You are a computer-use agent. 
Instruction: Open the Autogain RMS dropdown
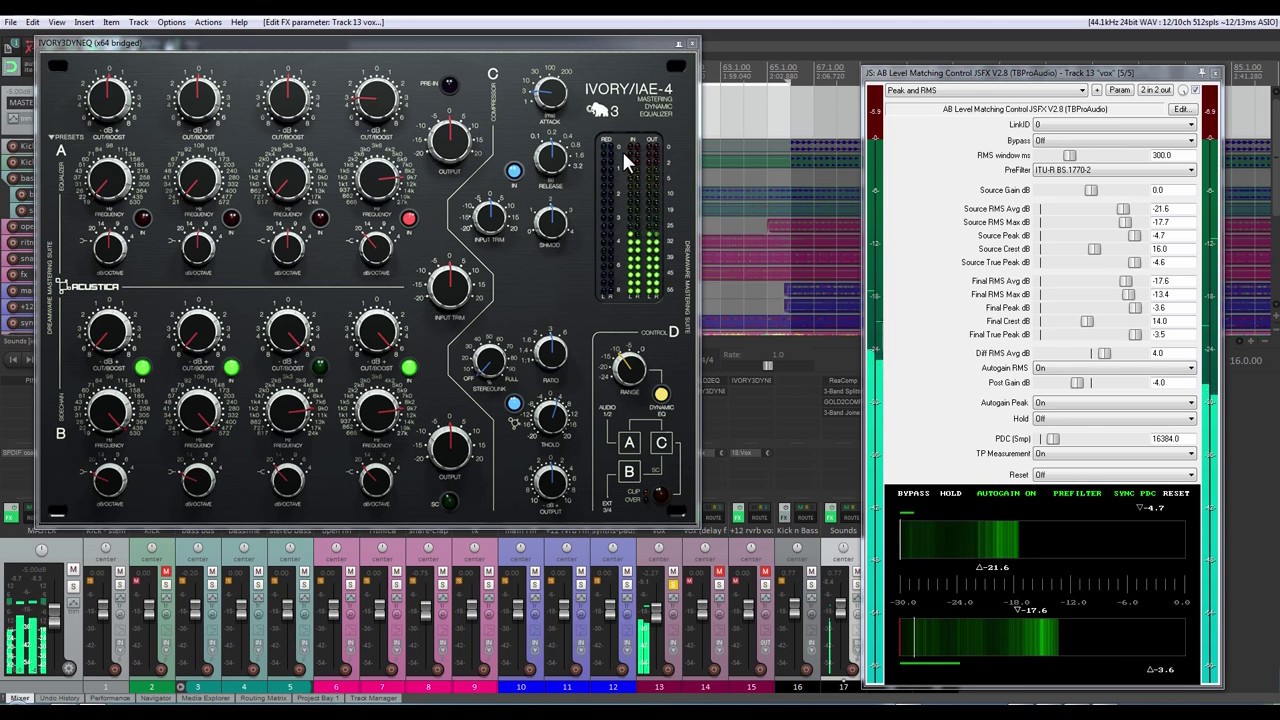(x=1114, y=368)
